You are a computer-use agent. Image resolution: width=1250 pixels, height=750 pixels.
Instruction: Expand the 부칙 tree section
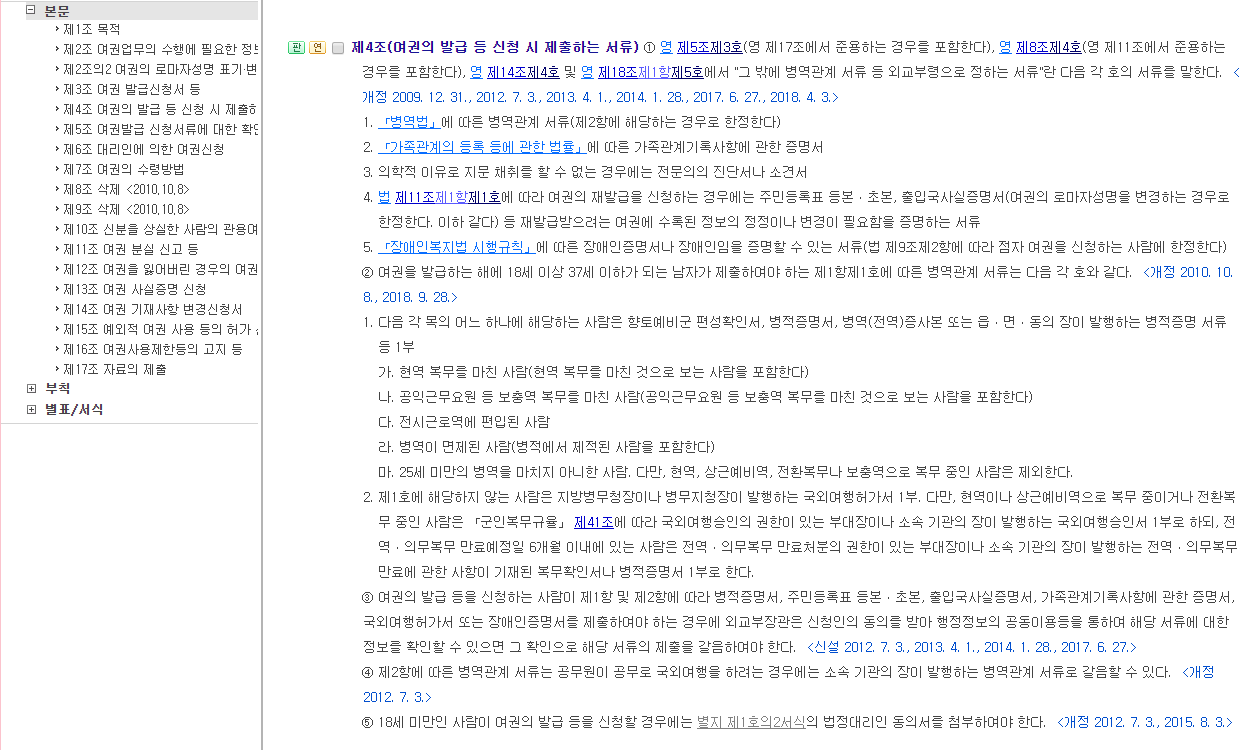tap(31, 388)
